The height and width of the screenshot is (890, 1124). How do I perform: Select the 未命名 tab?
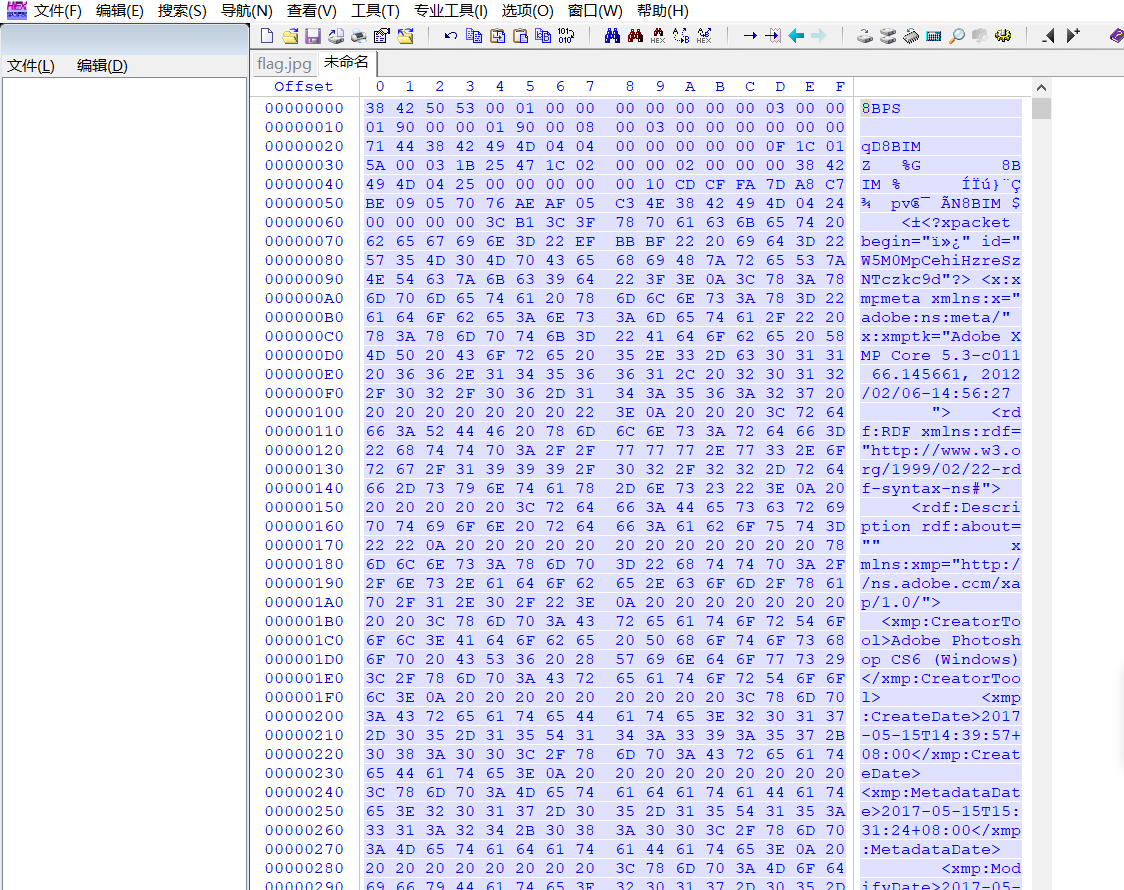point(346,63)
